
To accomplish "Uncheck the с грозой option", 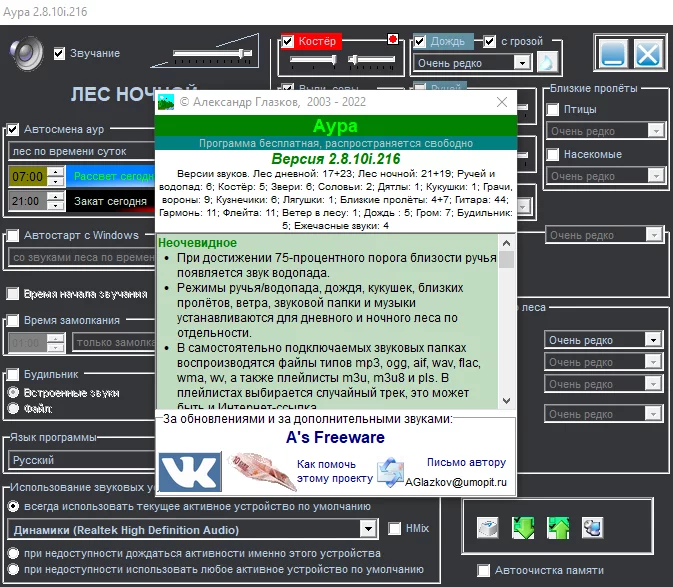I will (489, 42).
